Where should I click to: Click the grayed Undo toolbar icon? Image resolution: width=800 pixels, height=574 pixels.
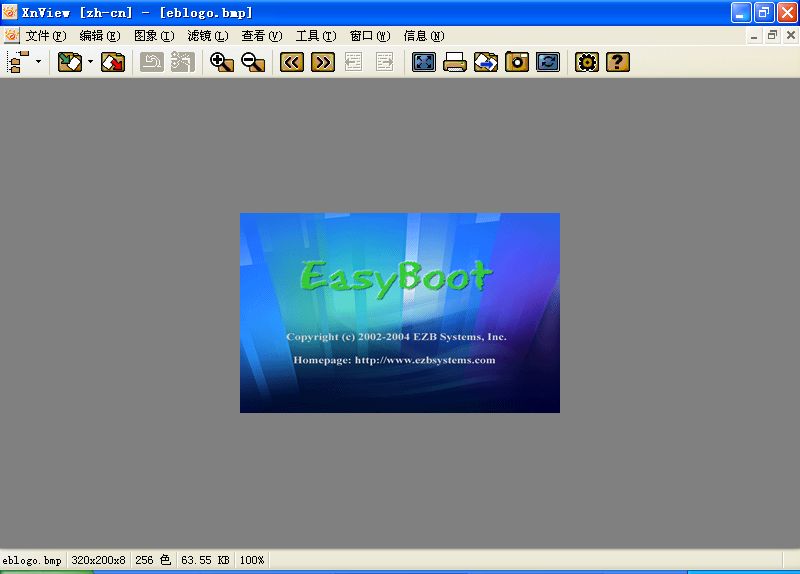(x=152, y=62)
